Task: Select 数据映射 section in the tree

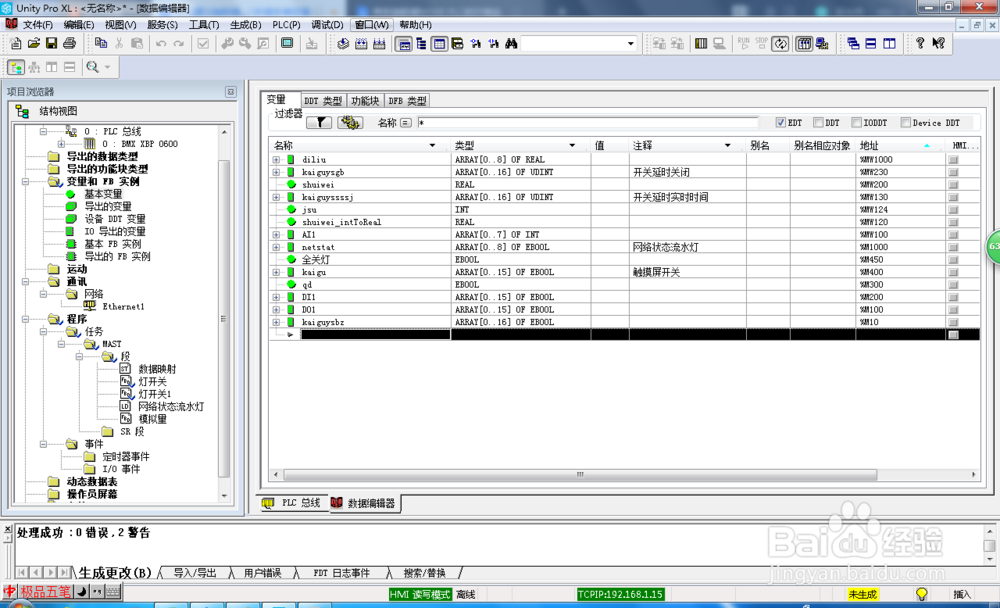Action: 157,369
